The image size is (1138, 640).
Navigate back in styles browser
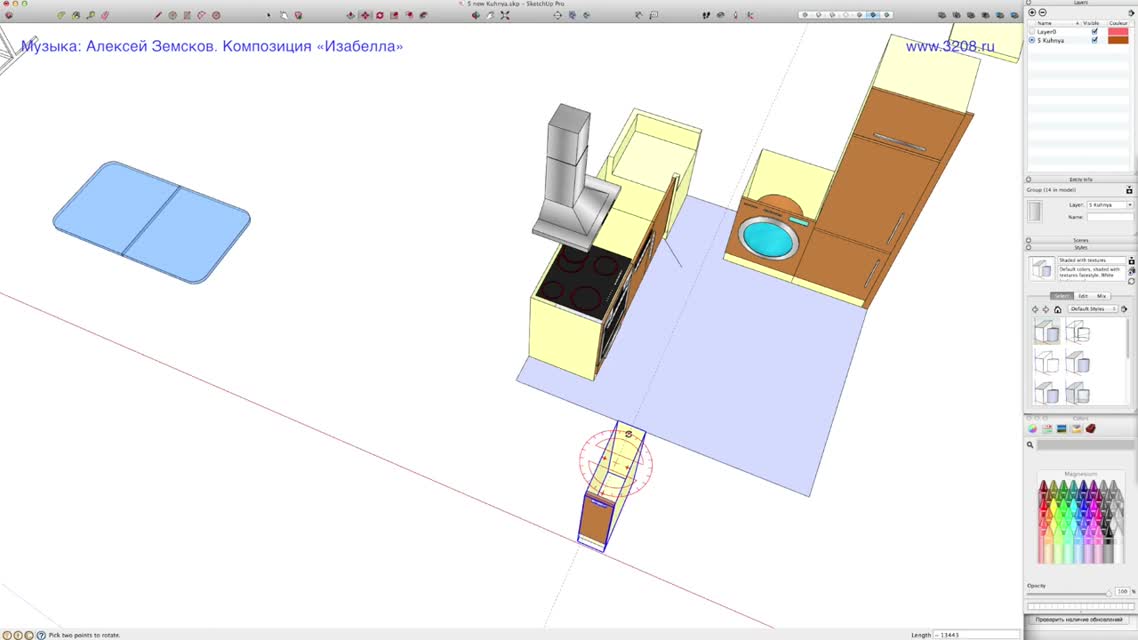coord(1035,309)
